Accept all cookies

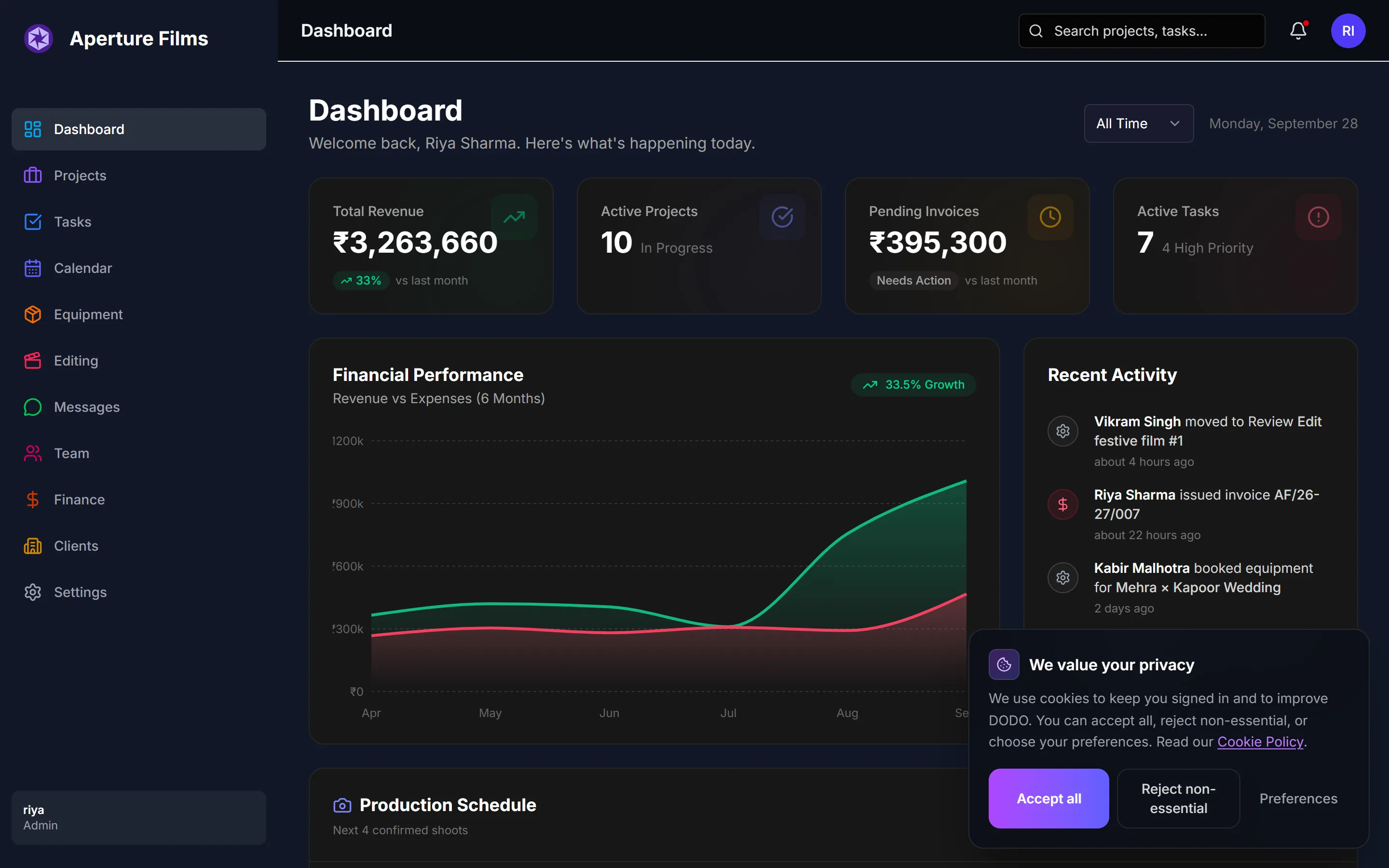tap(1049, 799)
